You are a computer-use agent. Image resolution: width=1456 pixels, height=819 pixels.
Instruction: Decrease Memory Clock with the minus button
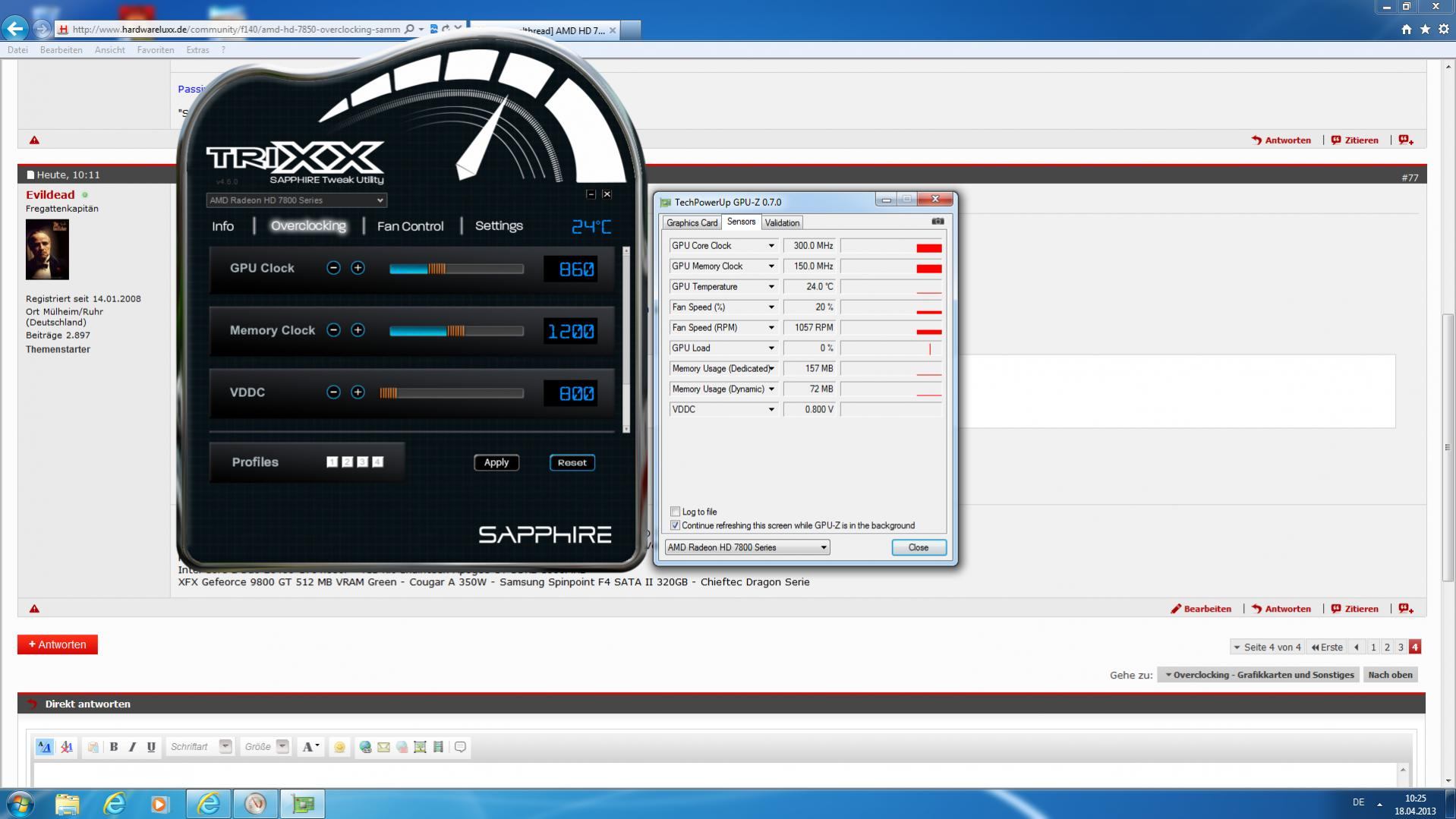tap(333, 330)
